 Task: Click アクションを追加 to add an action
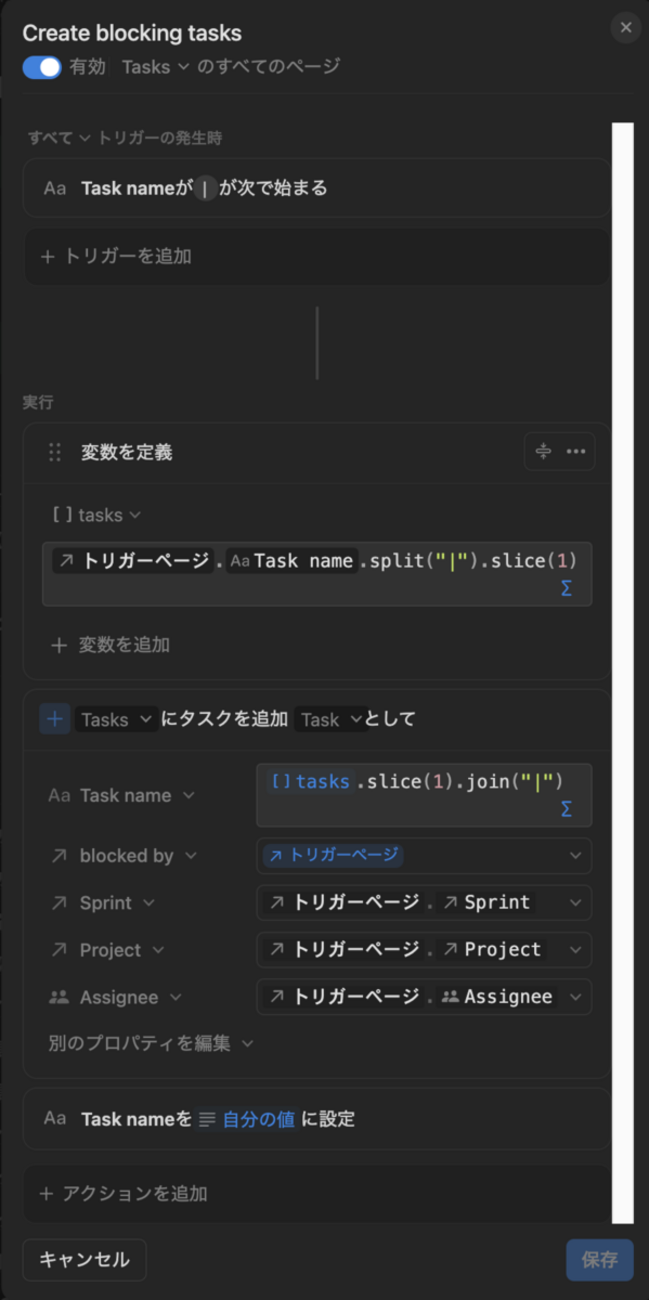[316, 1193]
